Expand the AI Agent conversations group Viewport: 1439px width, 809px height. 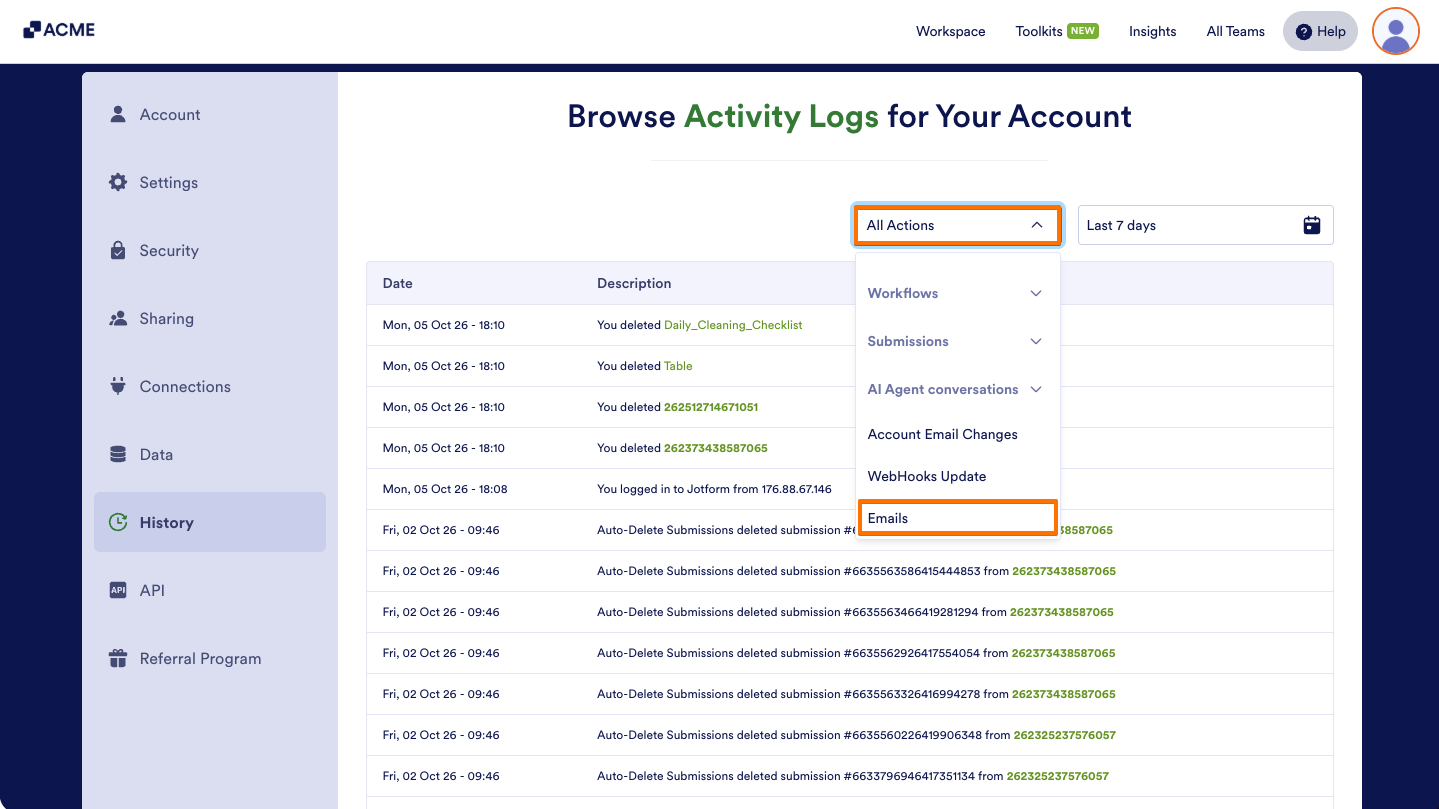956,389
